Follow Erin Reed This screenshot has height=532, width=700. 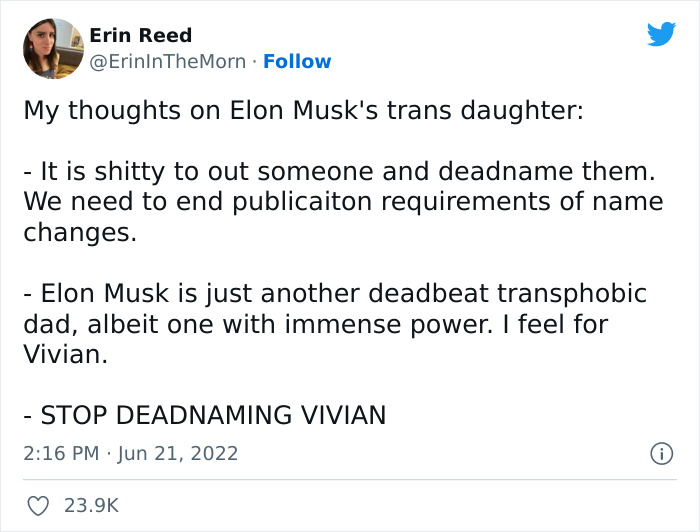297,61
